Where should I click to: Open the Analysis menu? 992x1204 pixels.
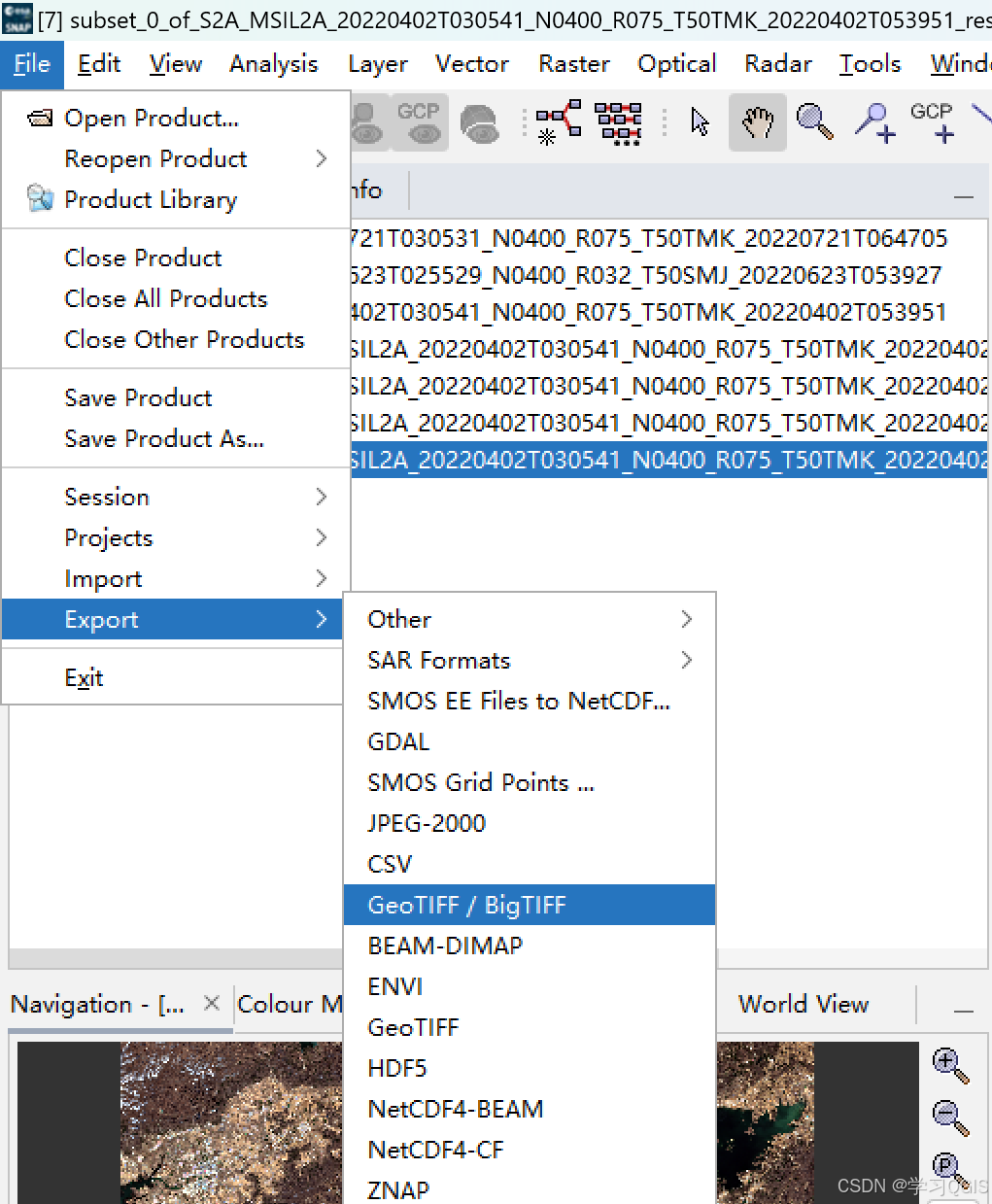274,64
